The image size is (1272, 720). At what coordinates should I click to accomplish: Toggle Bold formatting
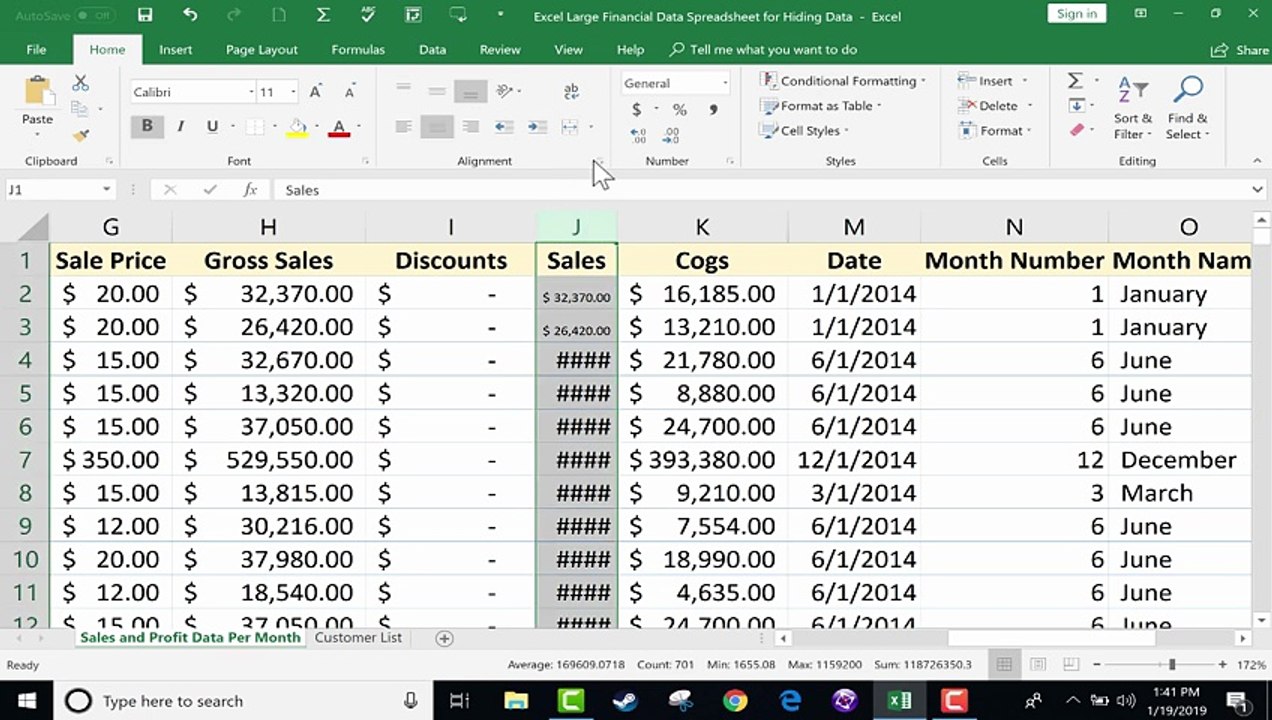(147, 126)
